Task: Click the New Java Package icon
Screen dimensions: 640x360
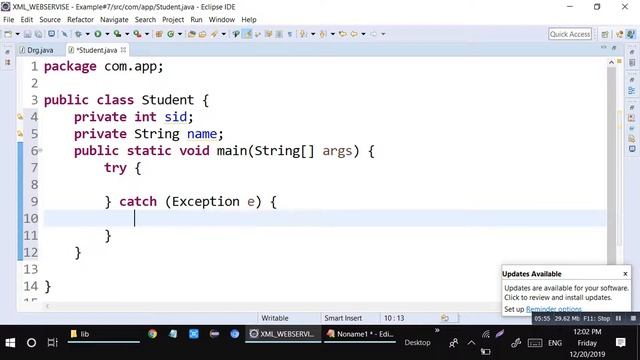Action: pos(159,34)
